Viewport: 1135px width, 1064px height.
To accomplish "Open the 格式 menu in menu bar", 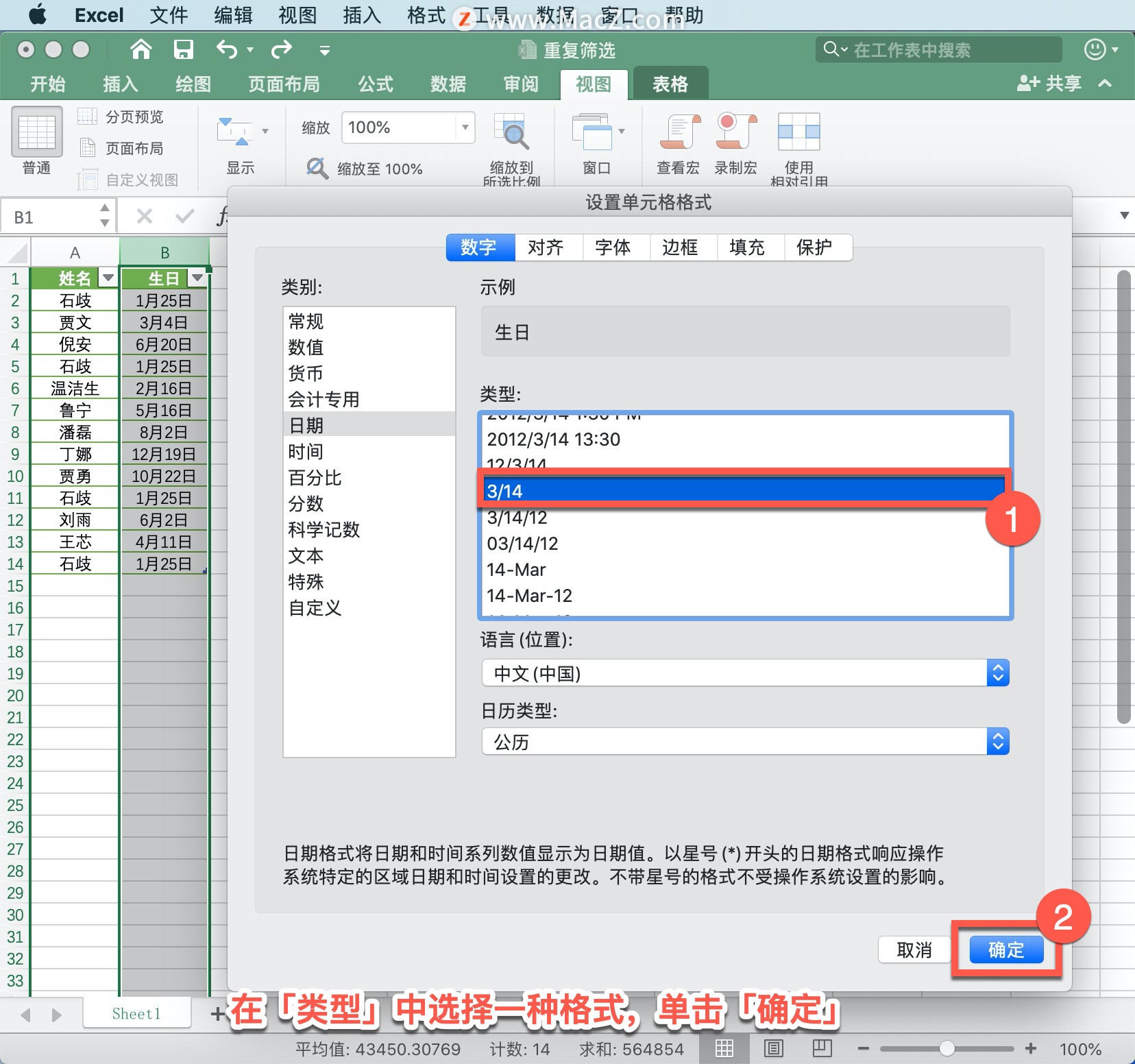I will [x=426, y=15].
